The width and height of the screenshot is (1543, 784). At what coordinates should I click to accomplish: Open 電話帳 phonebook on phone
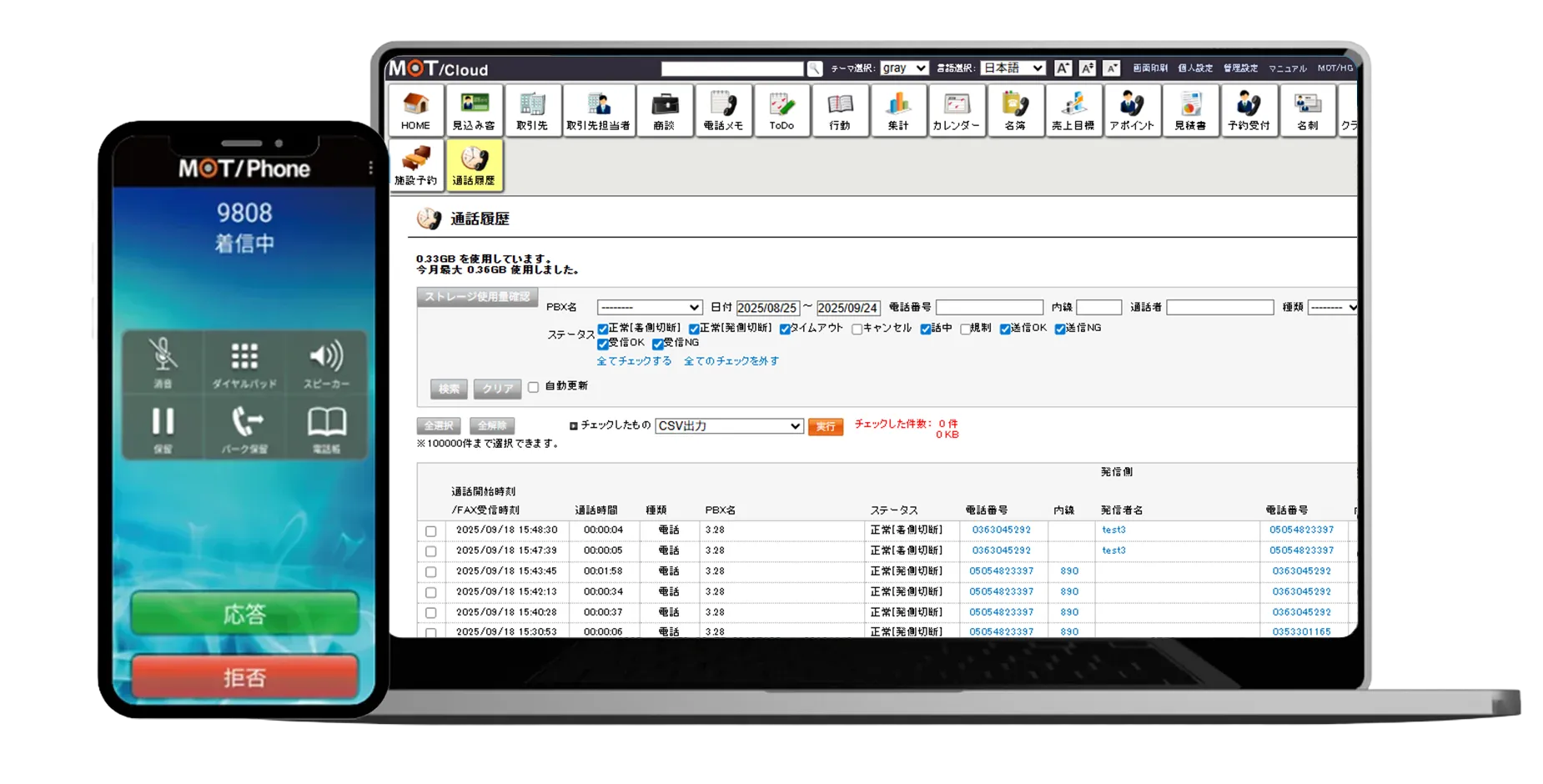coord(326,427)
